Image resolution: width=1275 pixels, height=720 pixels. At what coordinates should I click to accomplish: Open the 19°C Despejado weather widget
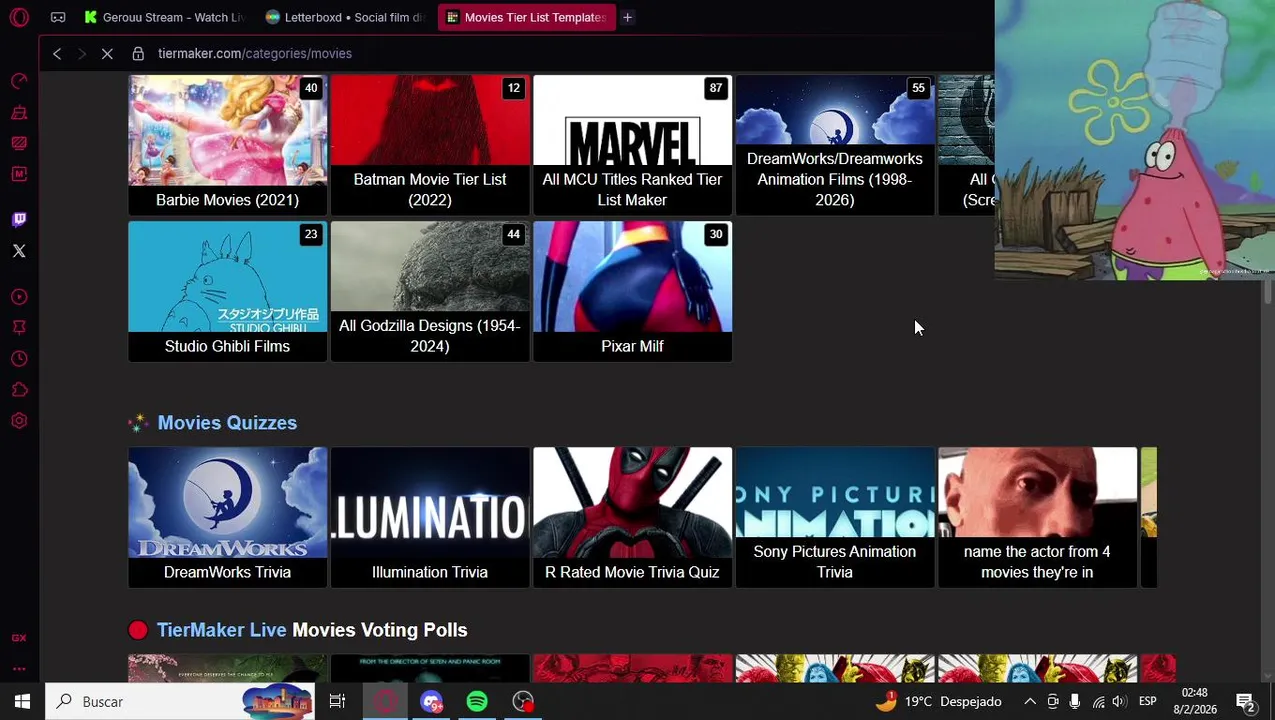pyautogui.click(x=938, y=702)
